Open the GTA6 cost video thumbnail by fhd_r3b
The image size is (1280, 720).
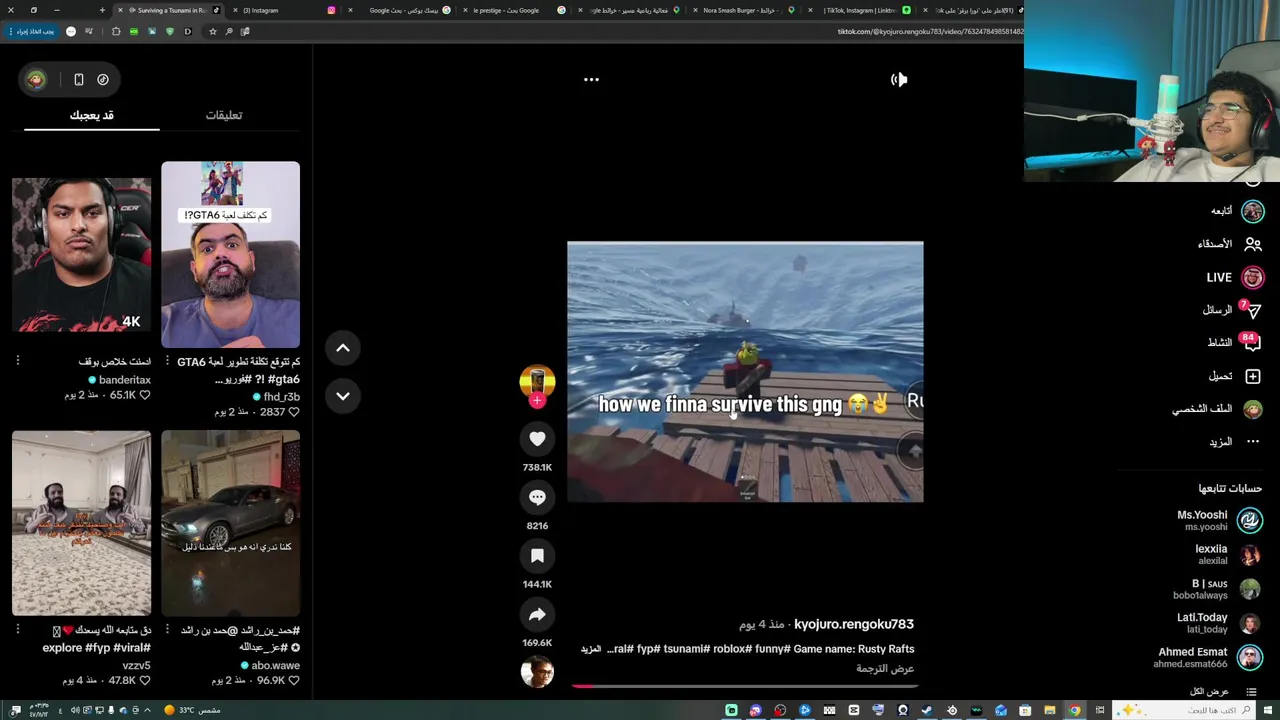[x=230, y=255]
